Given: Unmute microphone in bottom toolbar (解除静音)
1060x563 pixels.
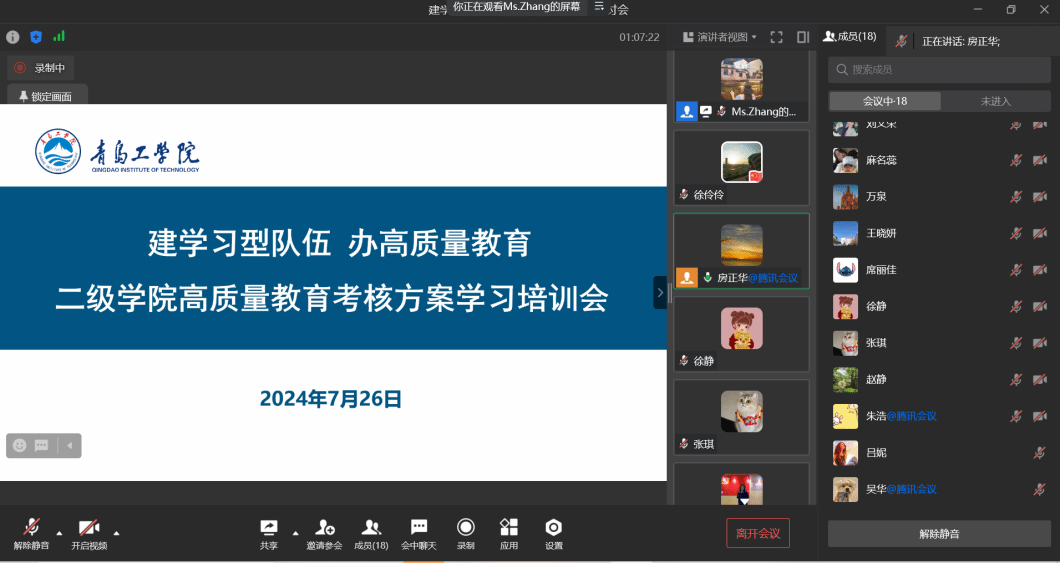Looking at the screenshot, I should tap(31, 533).
